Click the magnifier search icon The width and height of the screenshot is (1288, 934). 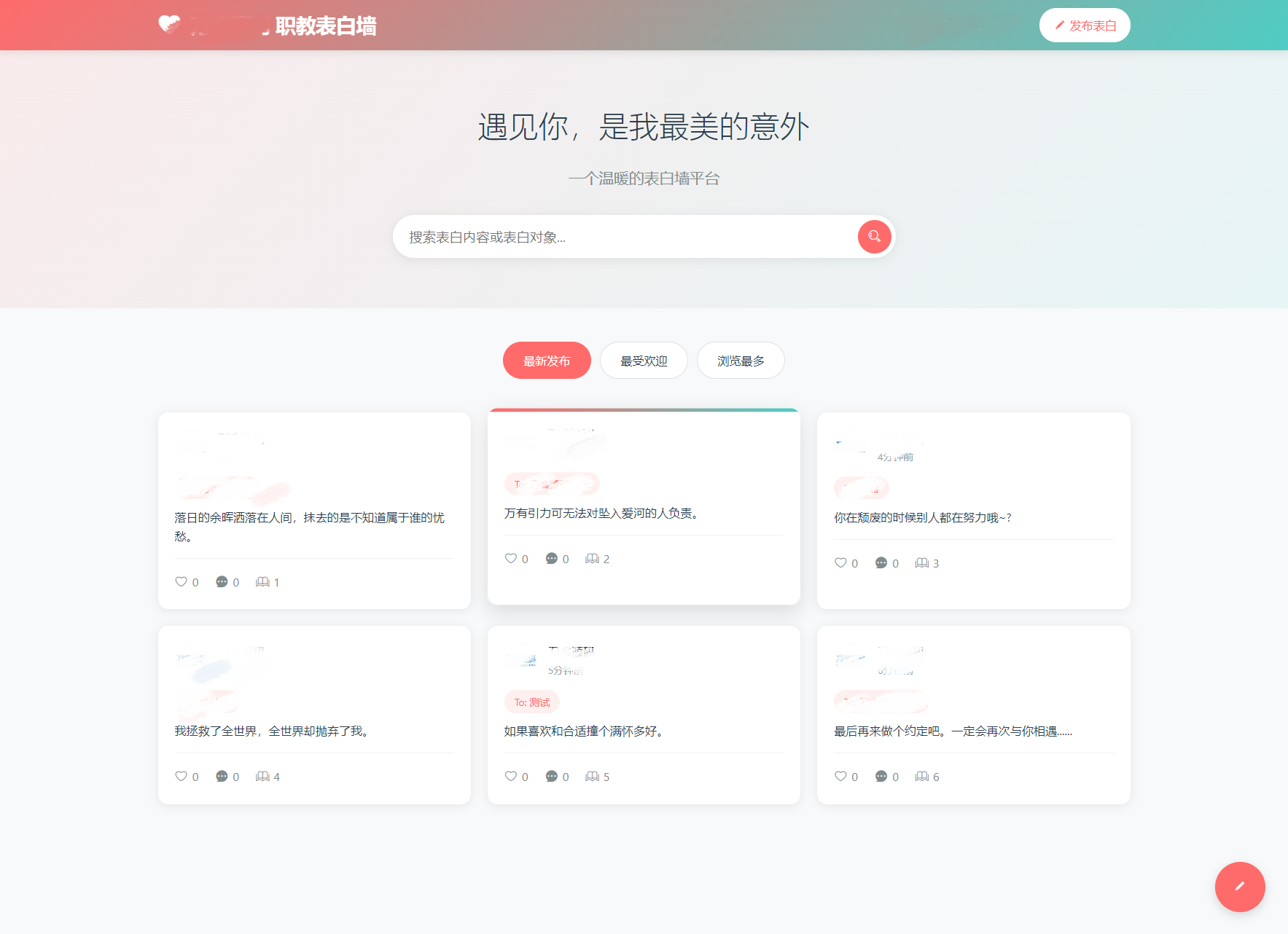[x=874, y=237]
